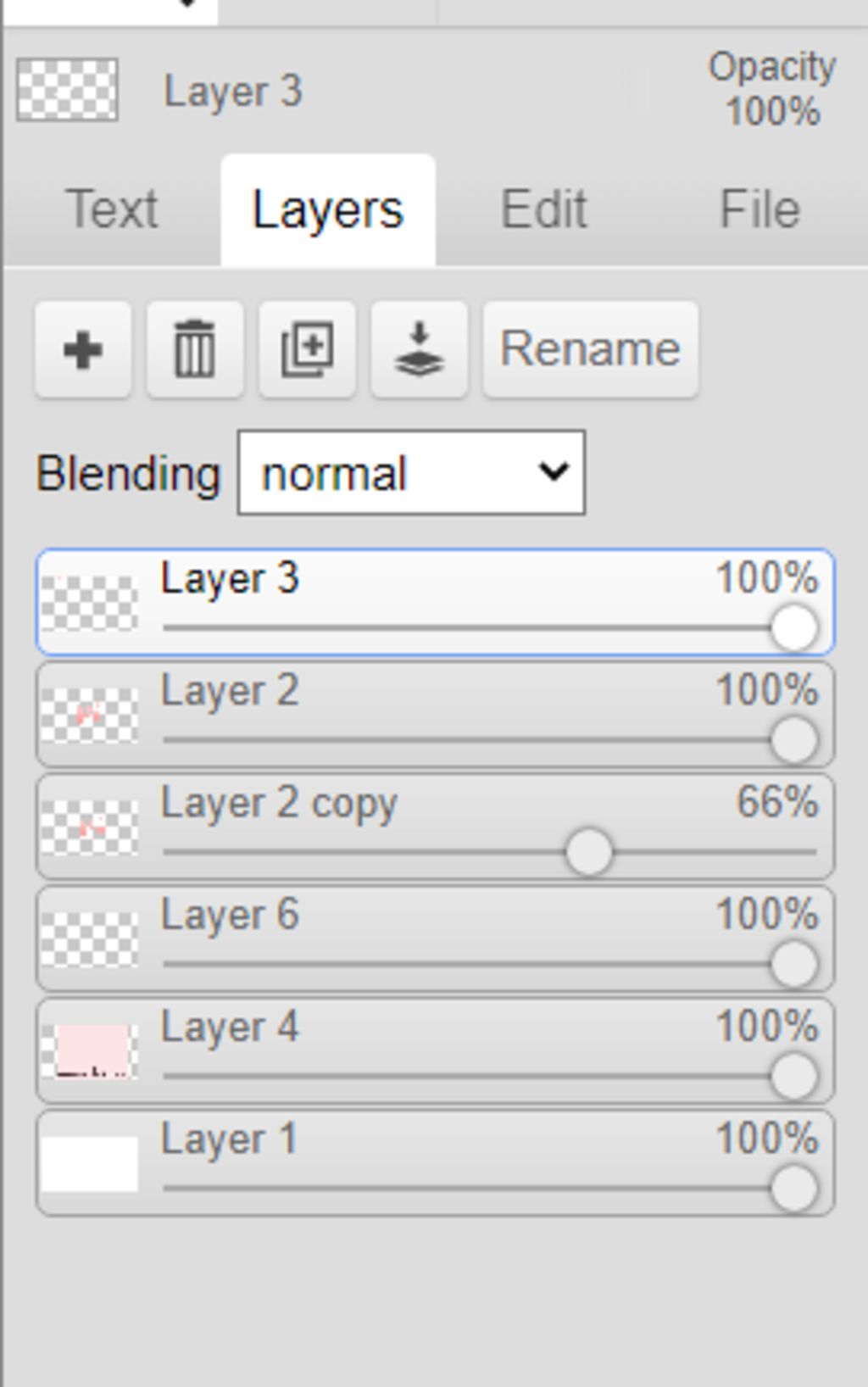Click the Rename button
The image size is (868, 1387).
coord(590,348)
